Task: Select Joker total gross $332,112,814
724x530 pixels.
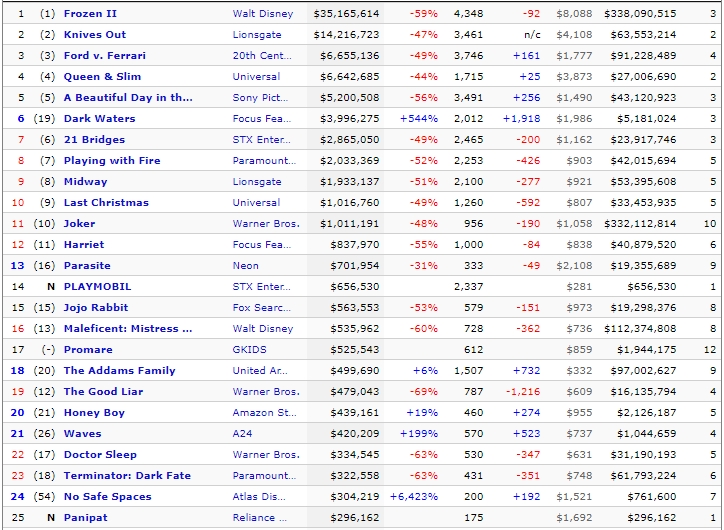Action: 640,223
